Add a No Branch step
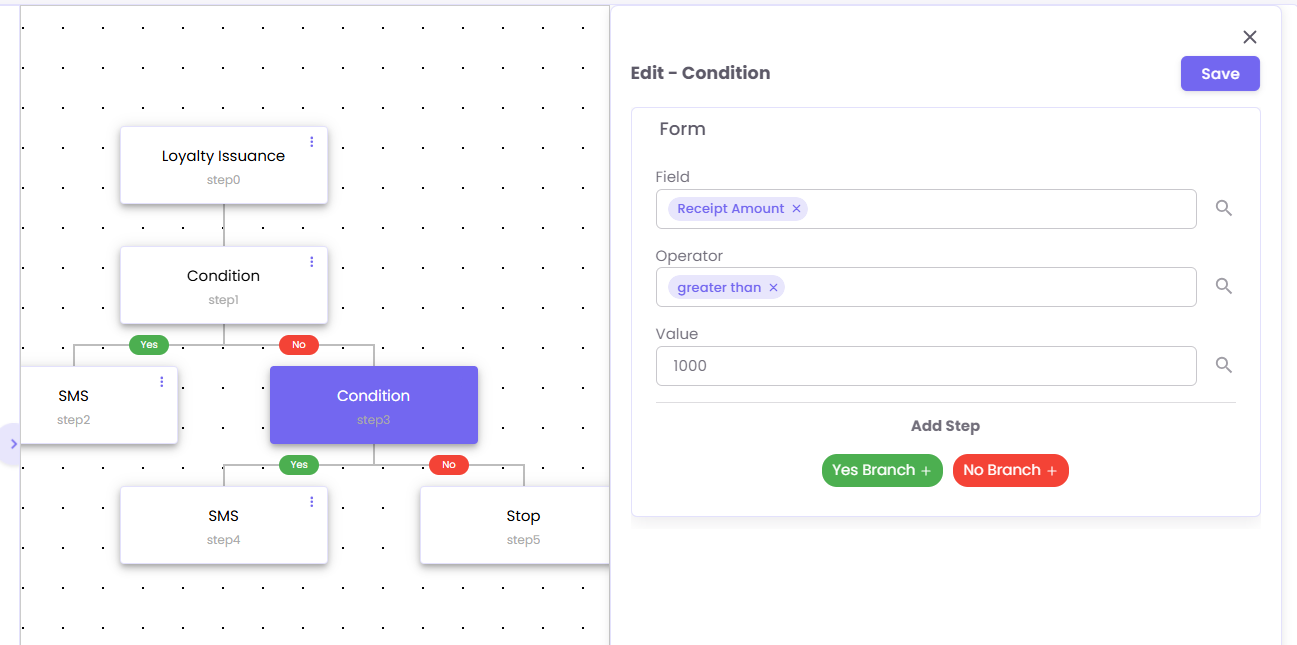The image size is (1297, 645). point(1010,470)
